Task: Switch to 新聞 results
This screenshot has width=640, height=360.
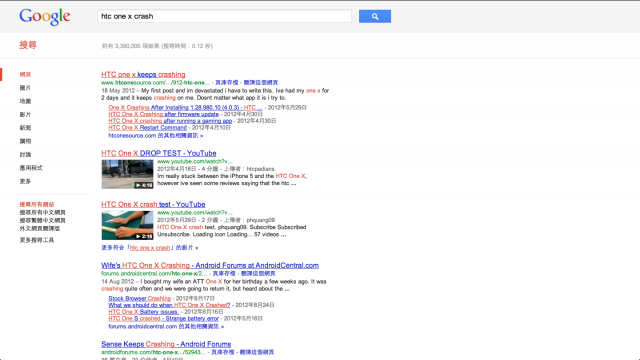Action: [25, 128]
